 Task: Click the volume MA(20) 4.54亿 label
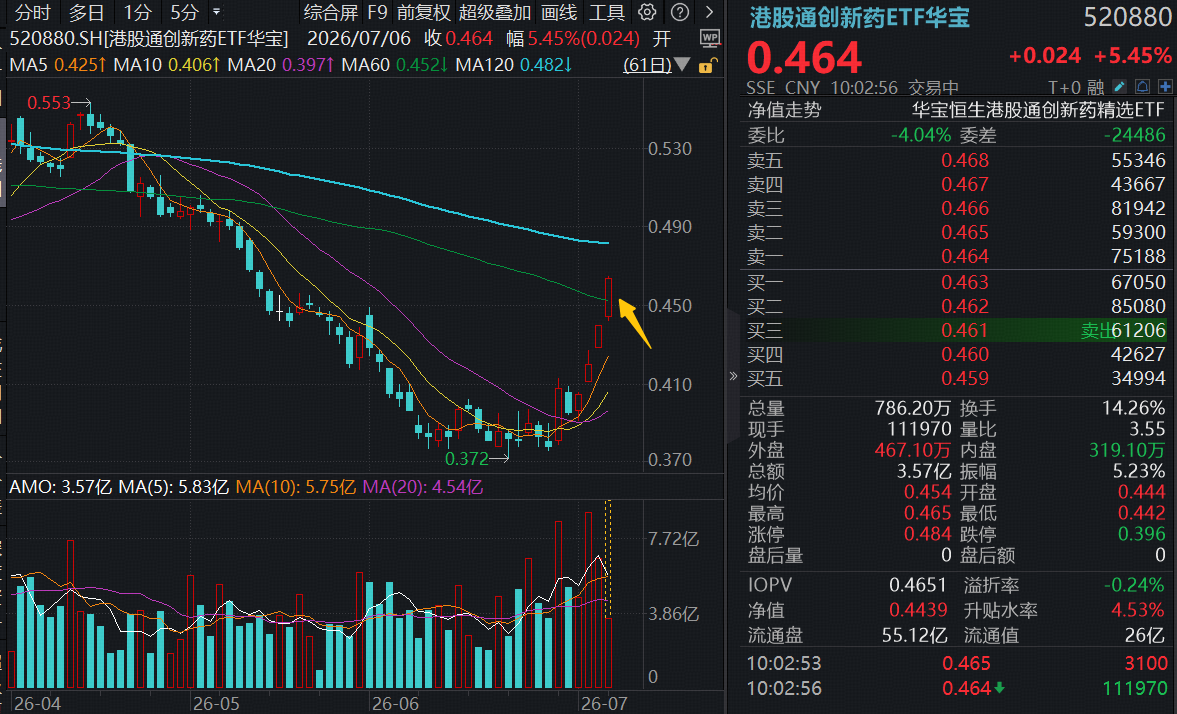(x=423, y=487)
